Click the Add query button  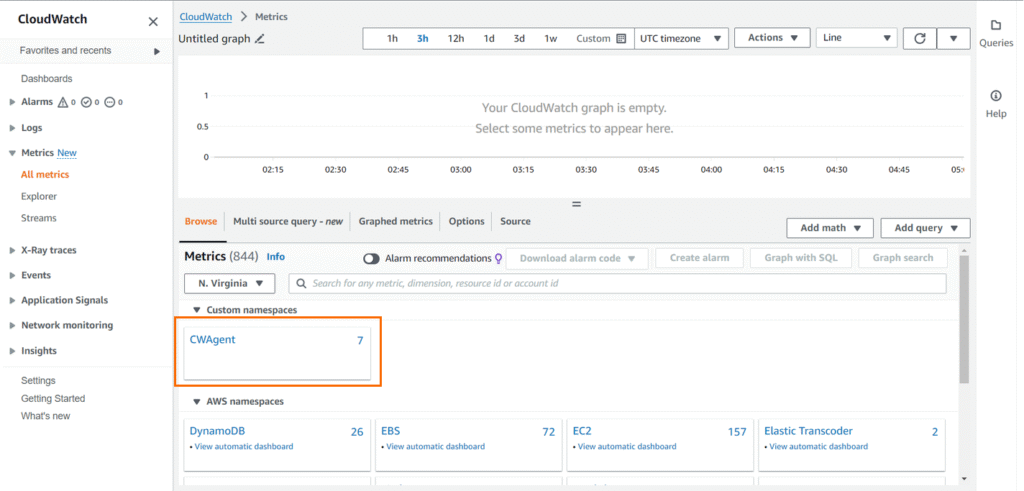point(927,228)
